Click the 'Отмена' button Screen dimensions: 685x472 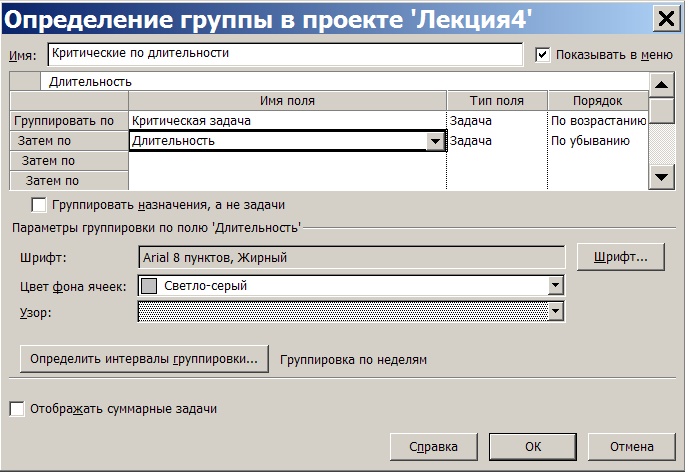click(x=632, y=447)
